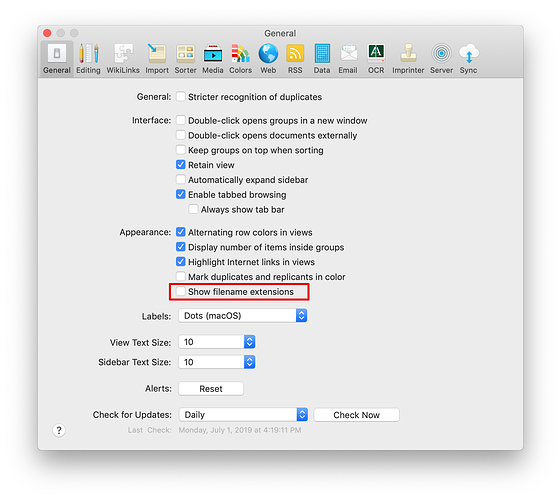Open the Media preferences pane
The height and width of the screenshot is (500, 560).
(x=213, y=59)
